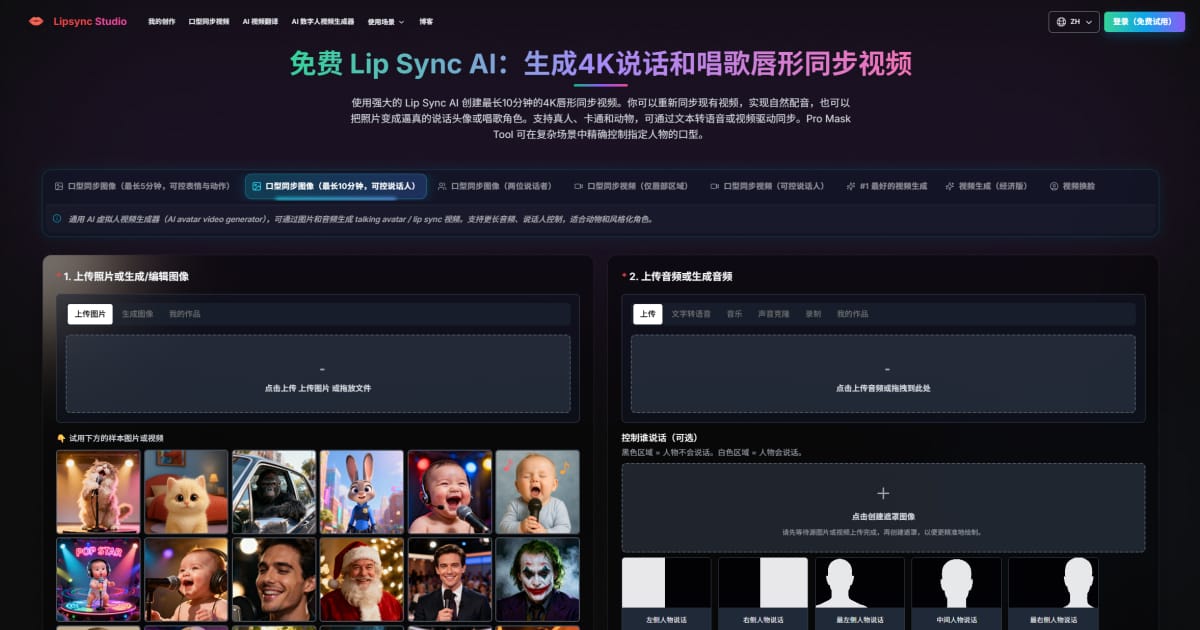Click the 点击上传音频或拖拽到此处 drop zone
The width and height of the screenshot is (1200, 630).
tap(883, 374)
